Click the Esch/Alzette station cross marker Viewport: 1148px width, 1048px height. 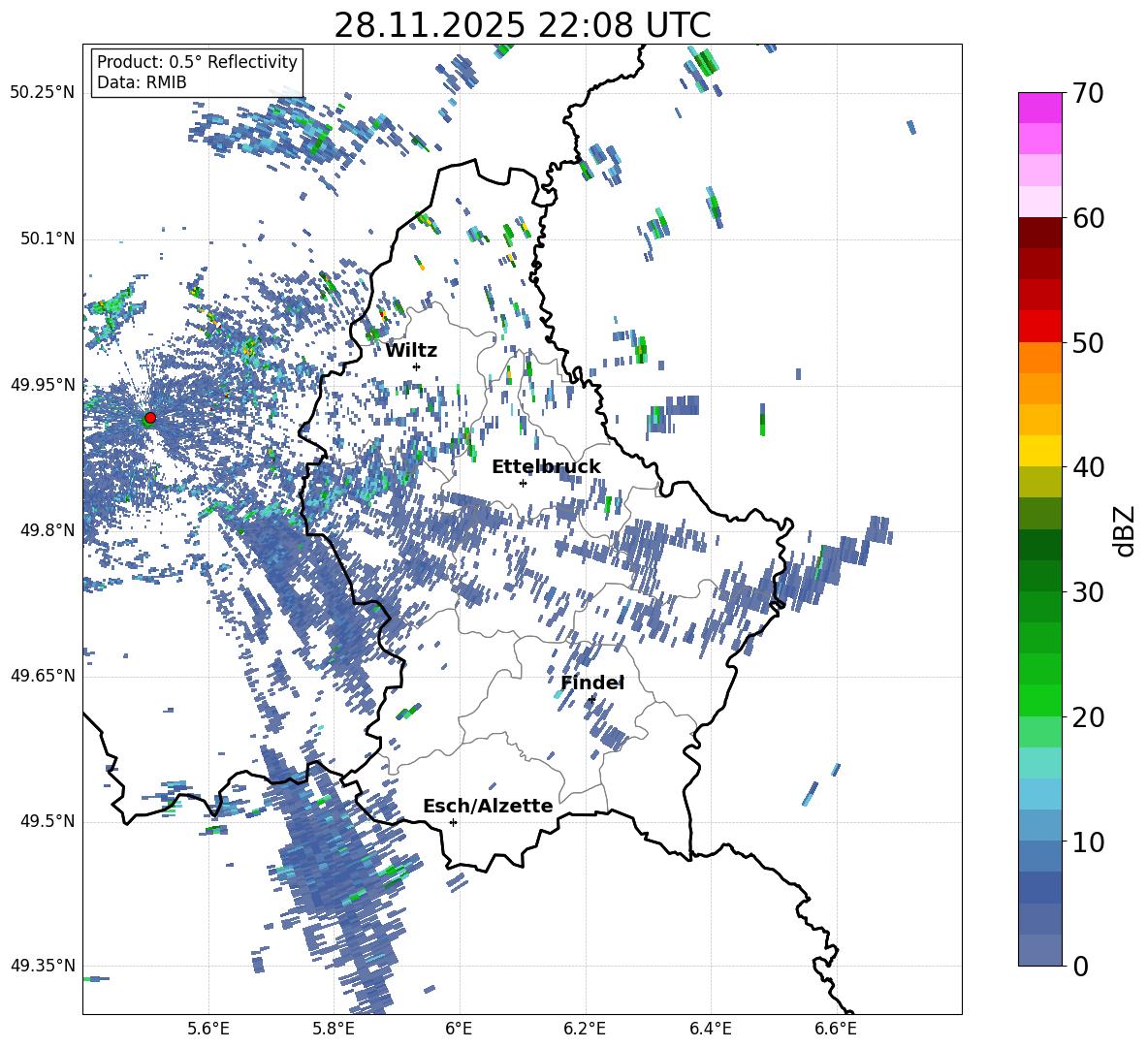tap(453, 822)
